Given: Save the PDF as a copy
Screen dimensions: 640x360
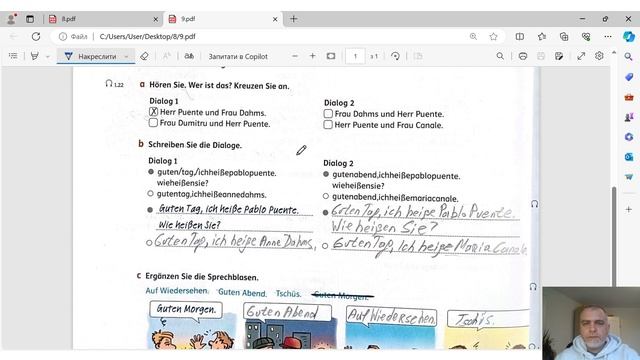Looking at the screenshot, I should 559,56.
